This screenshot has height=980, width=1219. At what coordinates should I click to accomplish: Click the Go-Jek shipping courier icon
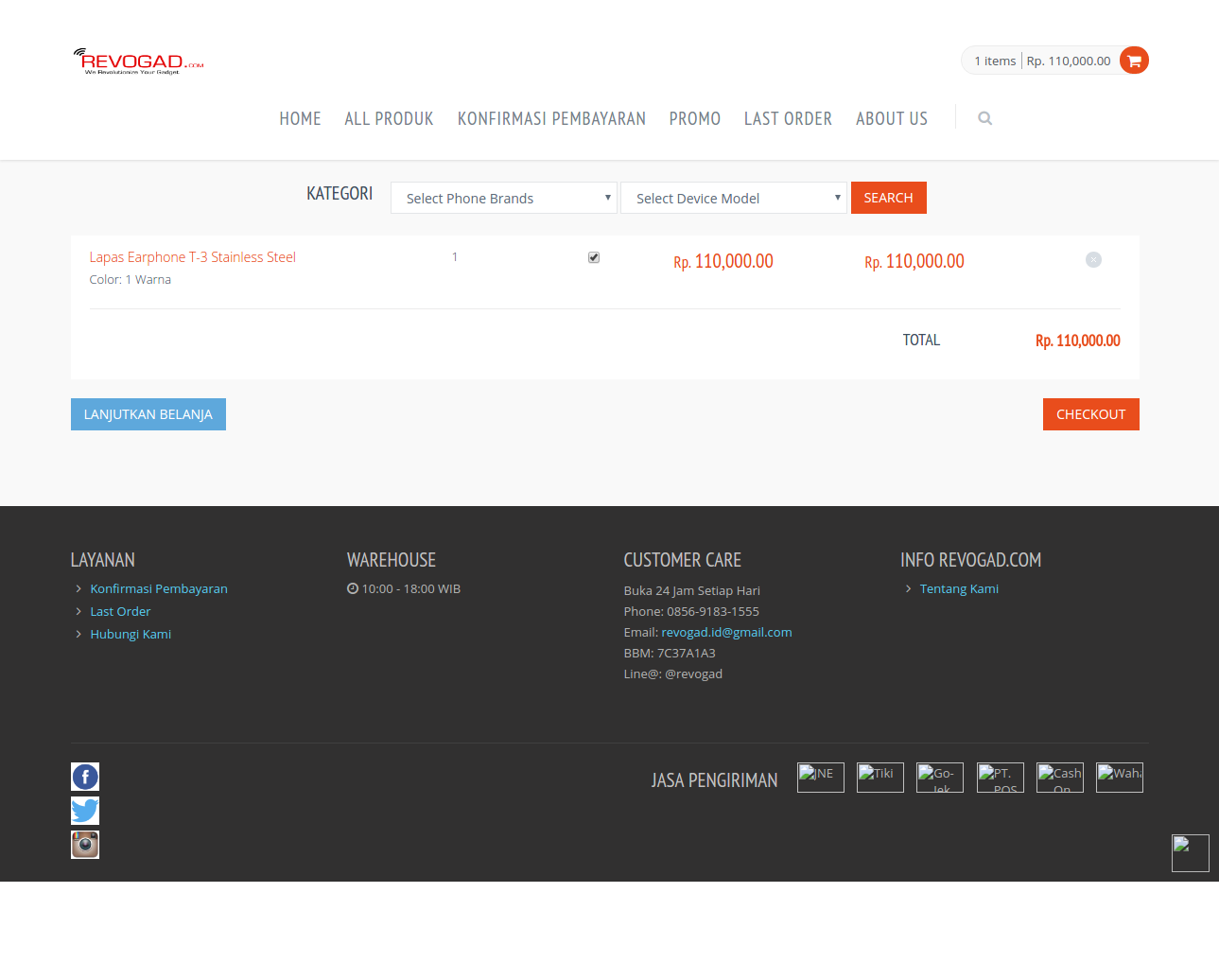pyautogui.click(x=939, y=777)
